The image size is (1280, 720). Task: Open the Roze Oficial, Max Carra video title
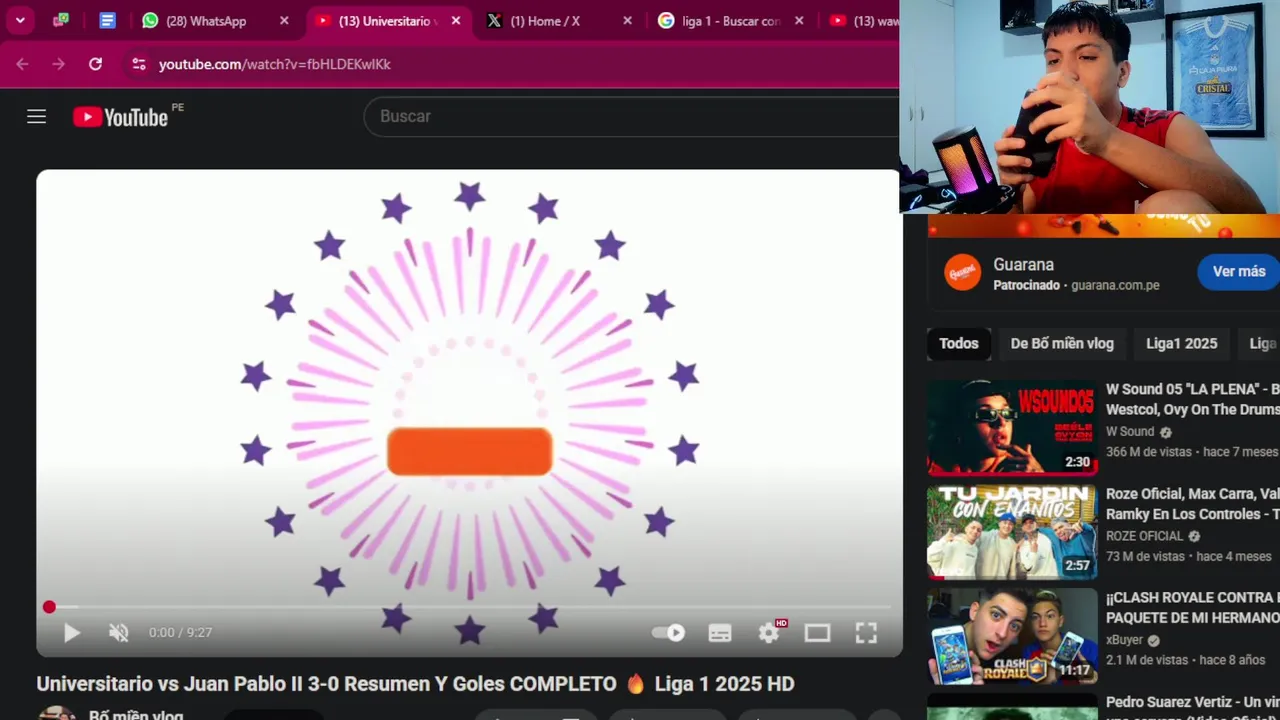[x=1192, y=504]
